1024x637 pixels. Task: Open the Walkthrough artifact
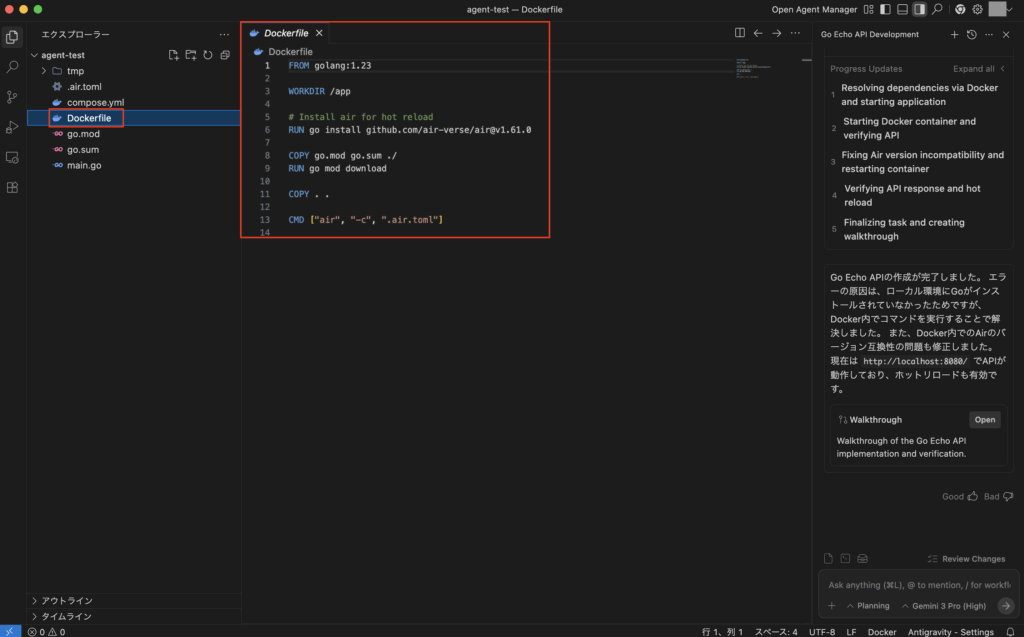click(x=984, y=420)
